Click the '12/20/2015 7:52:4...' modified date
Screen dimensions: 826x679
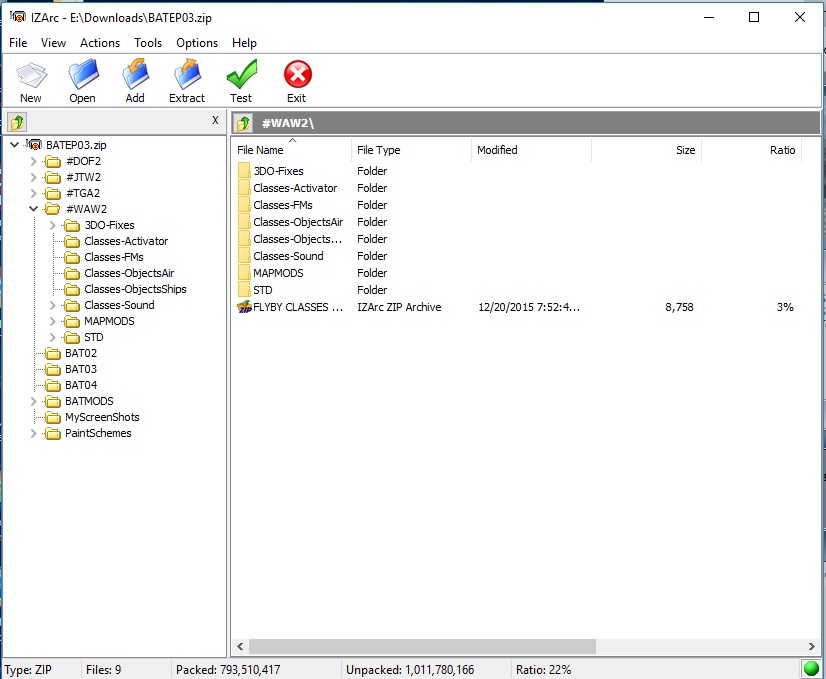pos(529,307)
